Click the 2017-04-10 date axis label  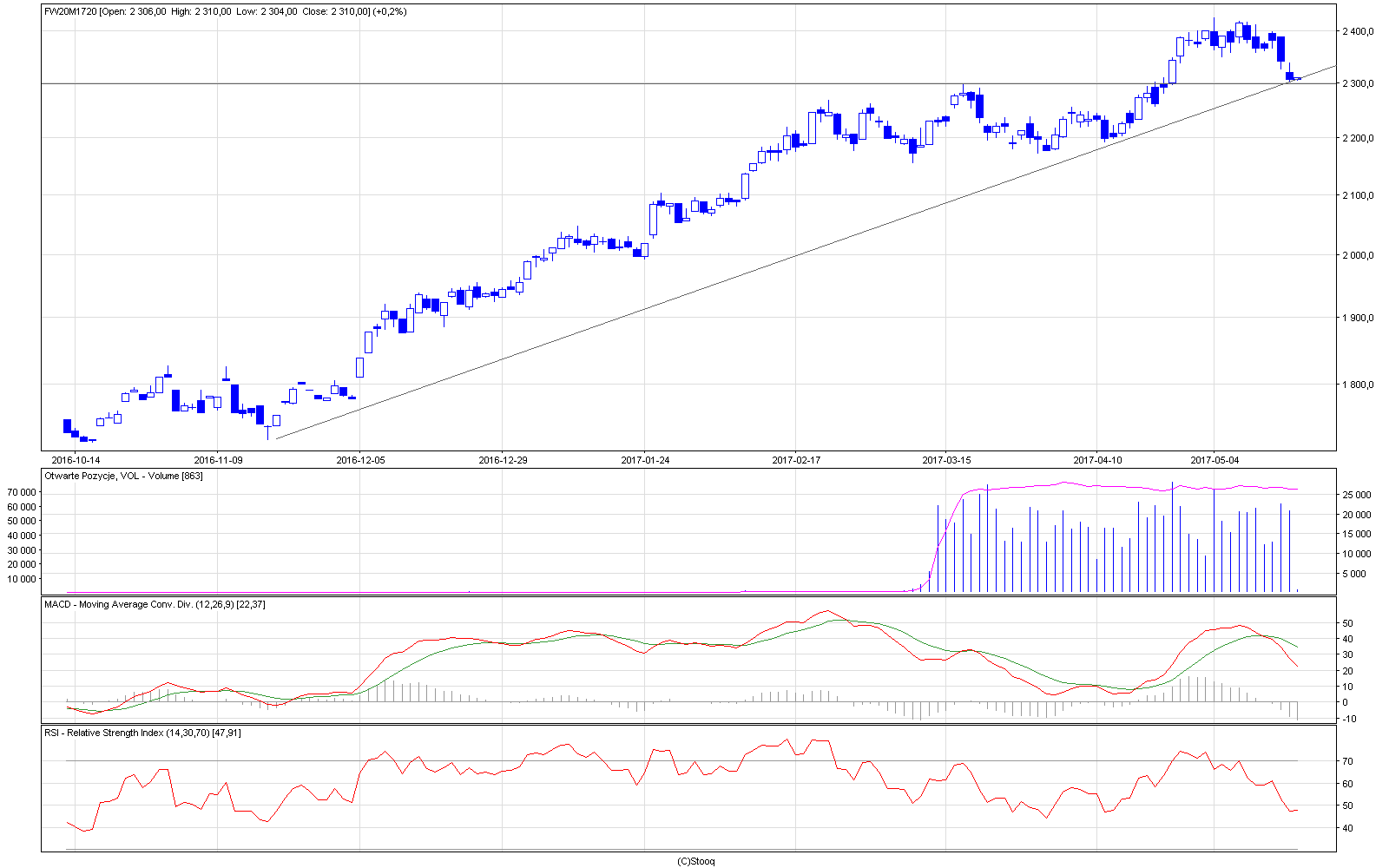[x=1097, y=460]
